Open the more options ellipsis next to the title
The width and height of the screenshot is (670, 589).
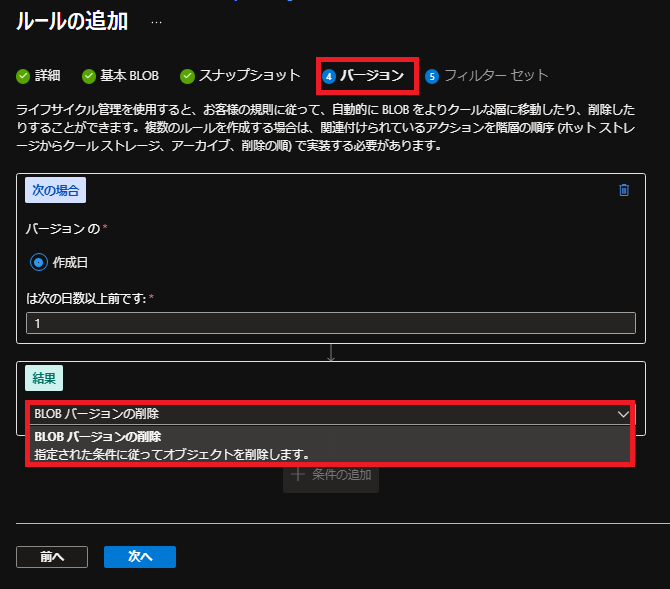pos(156,22)
